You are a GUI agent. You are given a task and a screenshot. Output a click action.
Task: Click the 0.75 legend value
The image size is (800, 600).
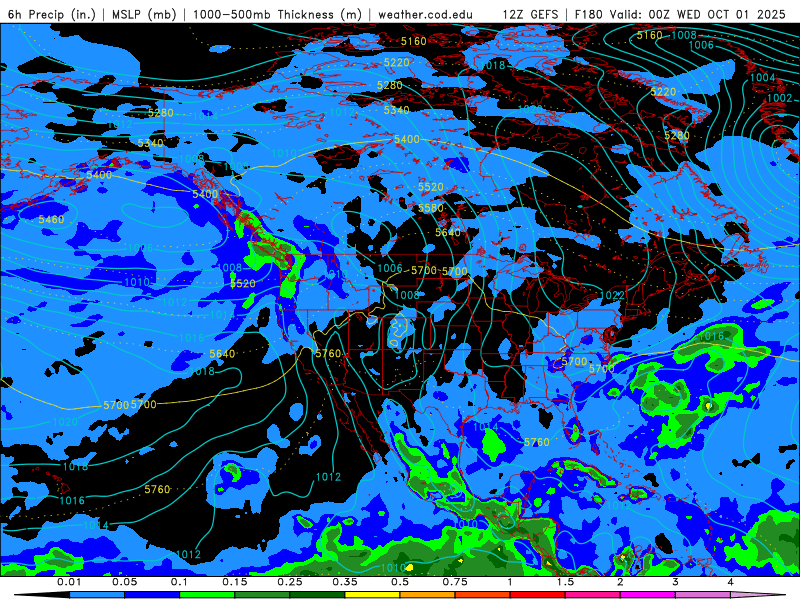(x=455, y=582)
